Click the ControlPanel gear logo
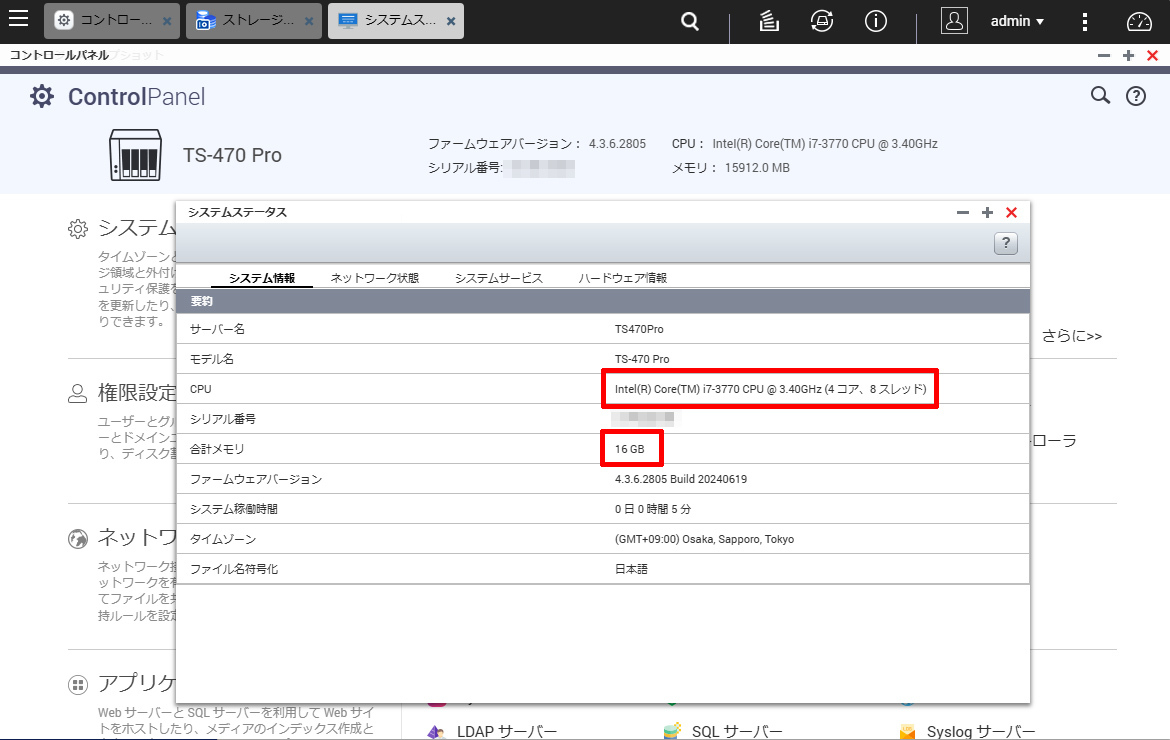This screenshot has height=740, width=1170. (42, 96)
